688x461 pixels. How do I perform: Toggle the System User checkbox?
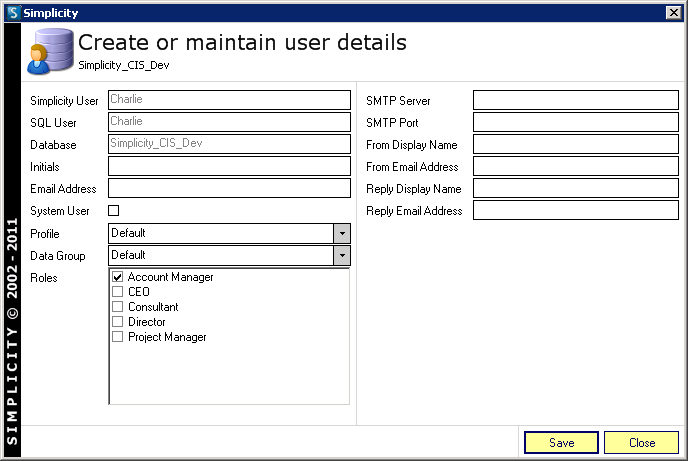(114, 211)
